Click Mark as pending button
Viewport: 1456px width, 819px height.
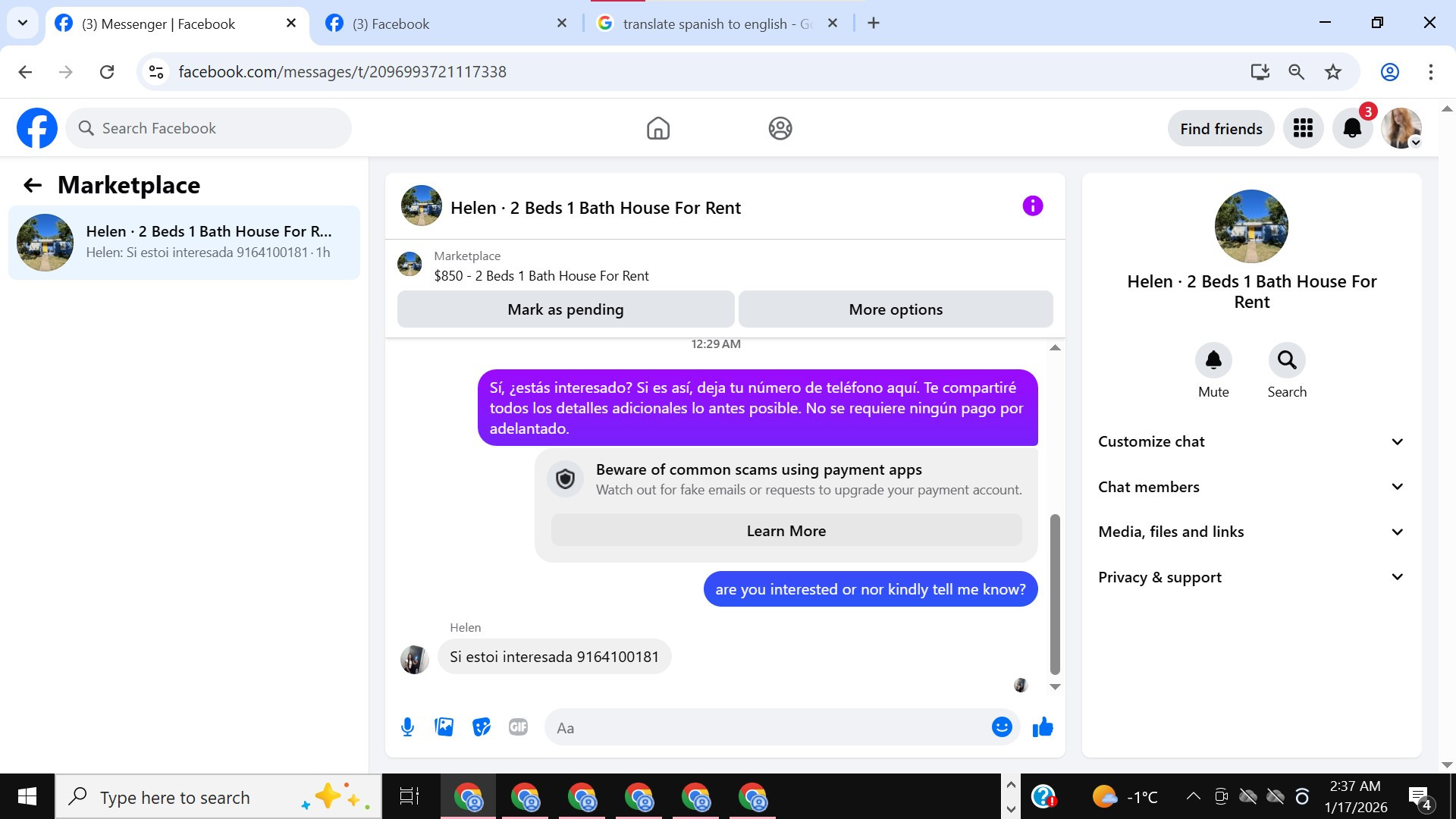click(x=565, y=309)
